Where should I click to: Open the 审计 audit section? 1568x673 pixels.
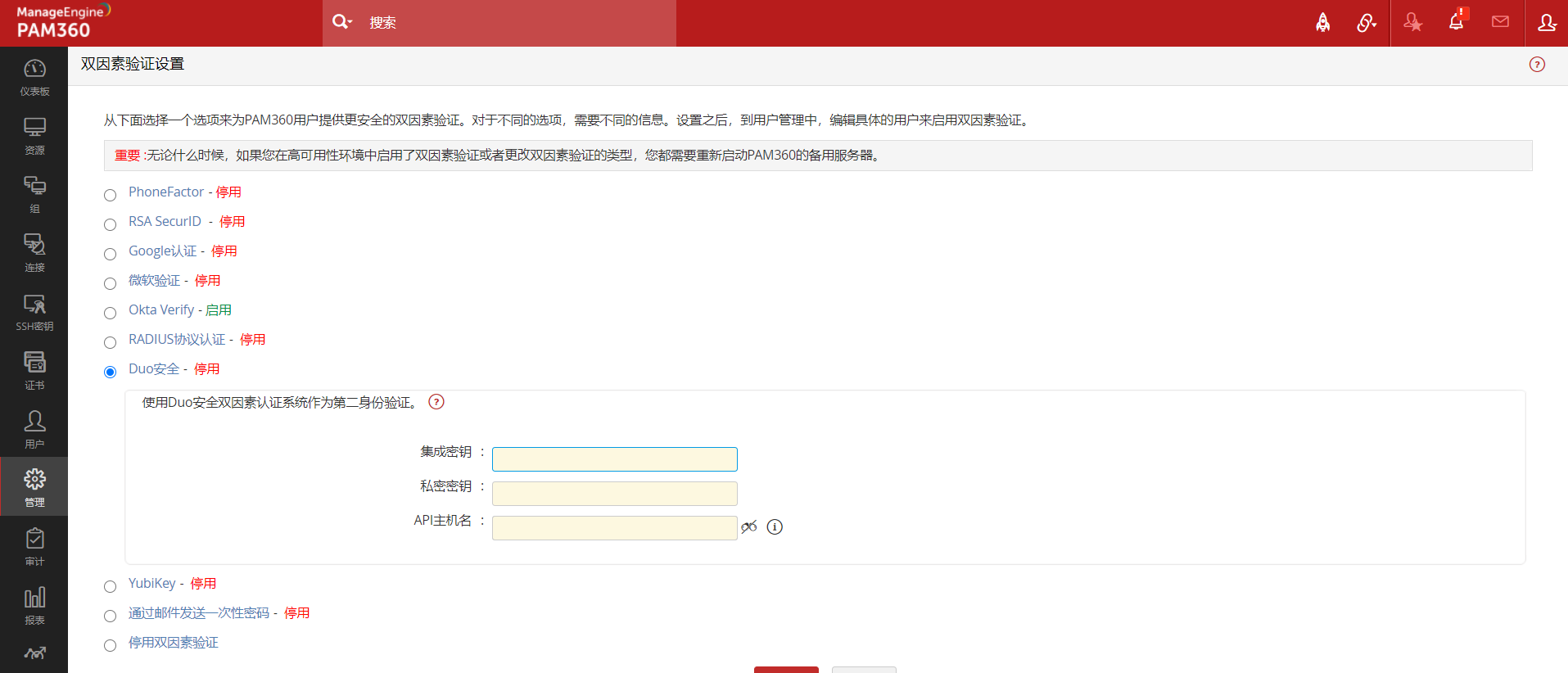click(x=34, y=547)
